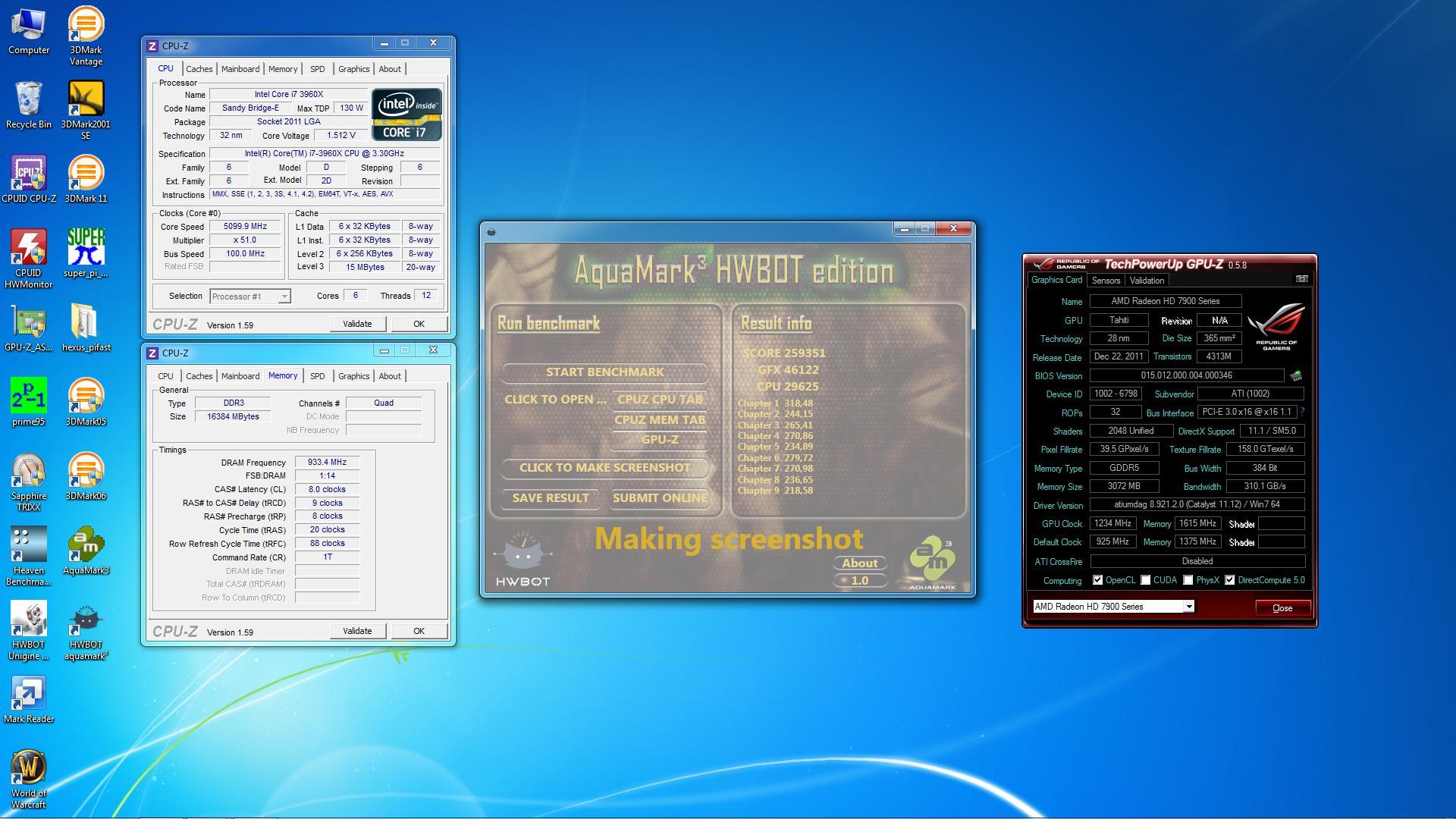Click the Core Speed value 5099.9 MHz
This screenshot has height=819, width=1456.
245,227
